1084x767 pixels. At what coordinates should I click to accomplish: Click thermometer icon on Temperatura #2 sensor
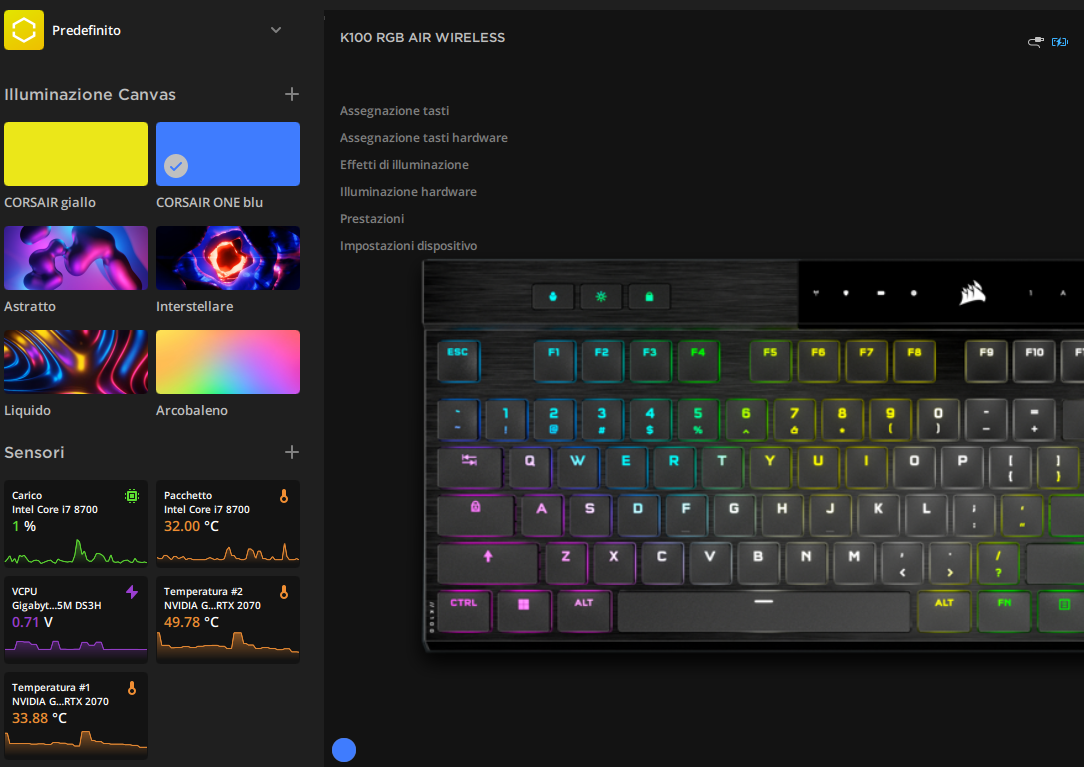284,592
